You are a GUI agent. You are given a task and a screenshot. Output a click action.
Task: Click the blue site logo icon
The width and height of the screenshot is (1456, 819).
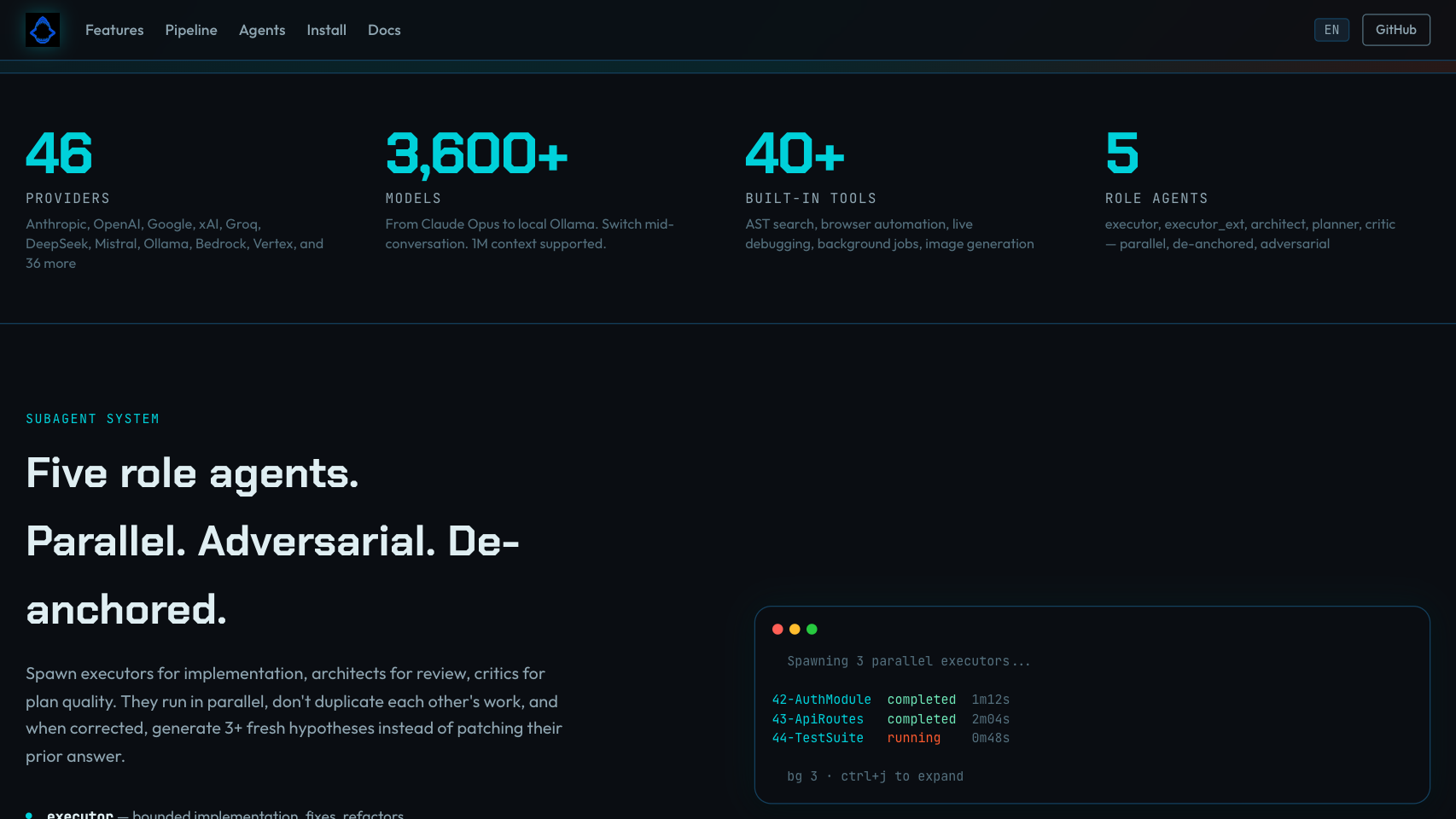(x=43, y=30)
